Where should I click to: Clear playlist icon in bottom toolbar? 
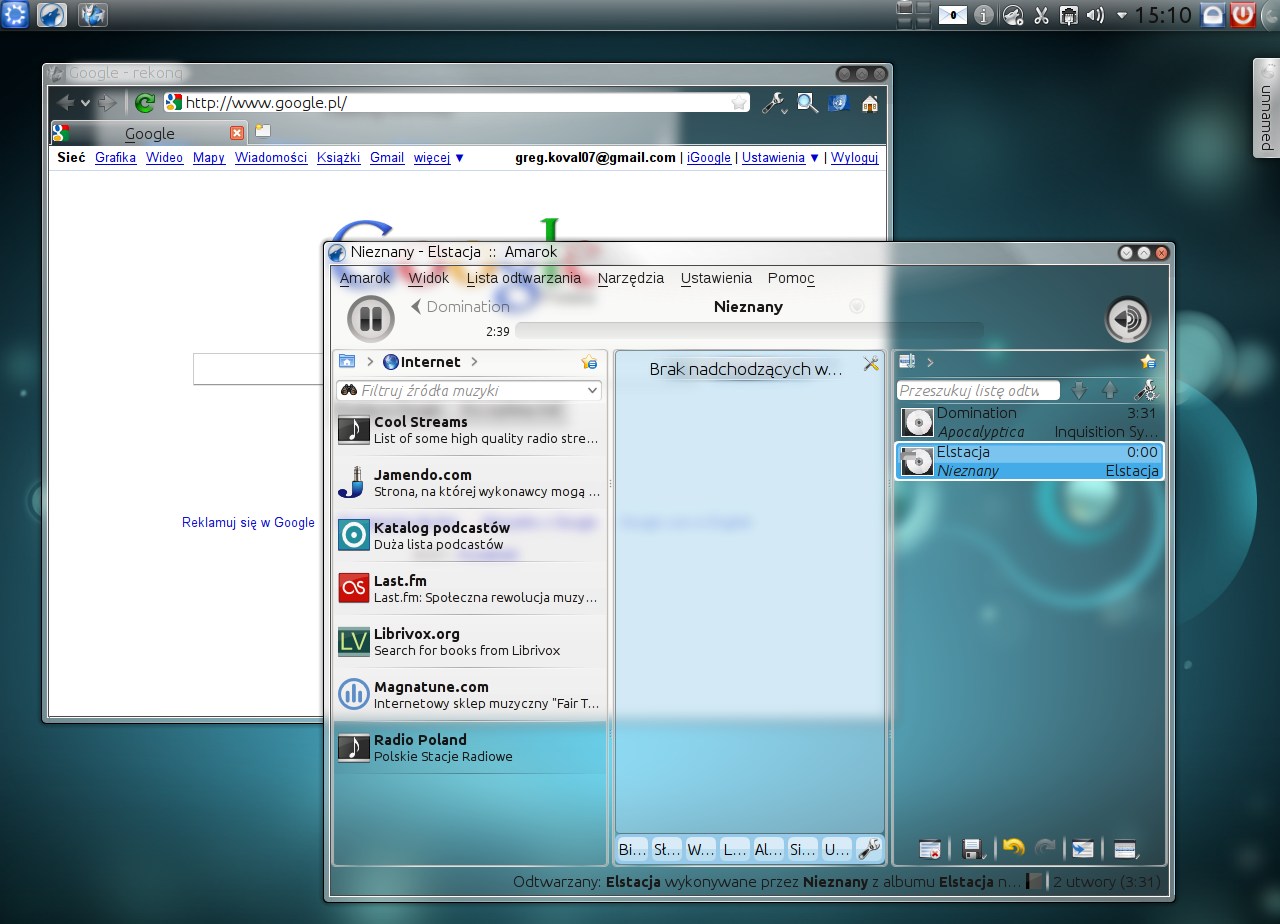(x=929, y=850)
